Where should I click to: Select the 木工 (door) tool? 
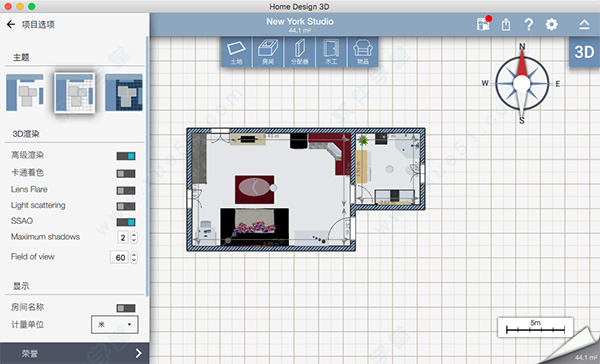[x=331, y=52]
